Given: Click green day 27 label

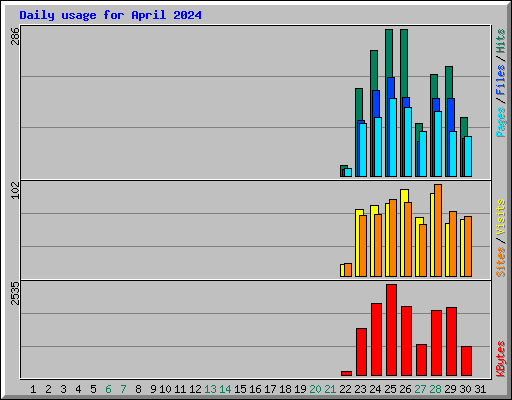Looking at the screenshot, I should coord(420,389).
